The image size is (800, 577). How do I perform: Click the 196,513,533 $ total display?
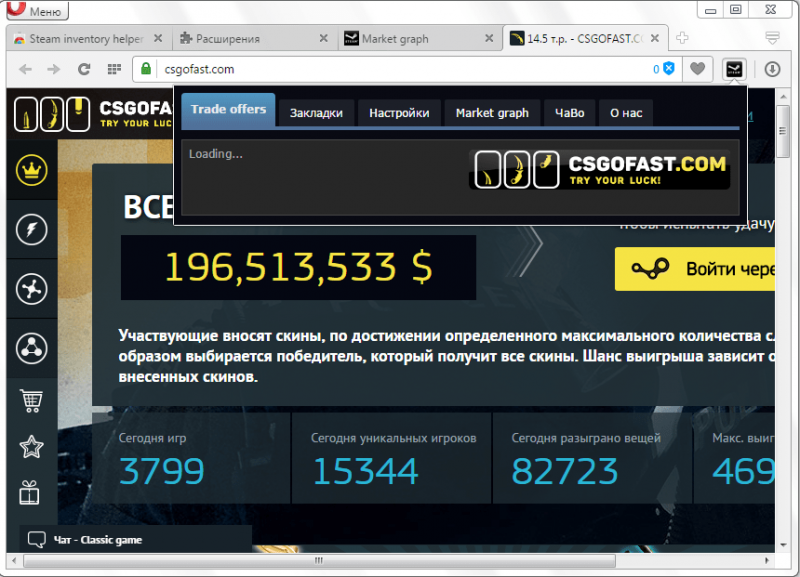pos(298,267)
